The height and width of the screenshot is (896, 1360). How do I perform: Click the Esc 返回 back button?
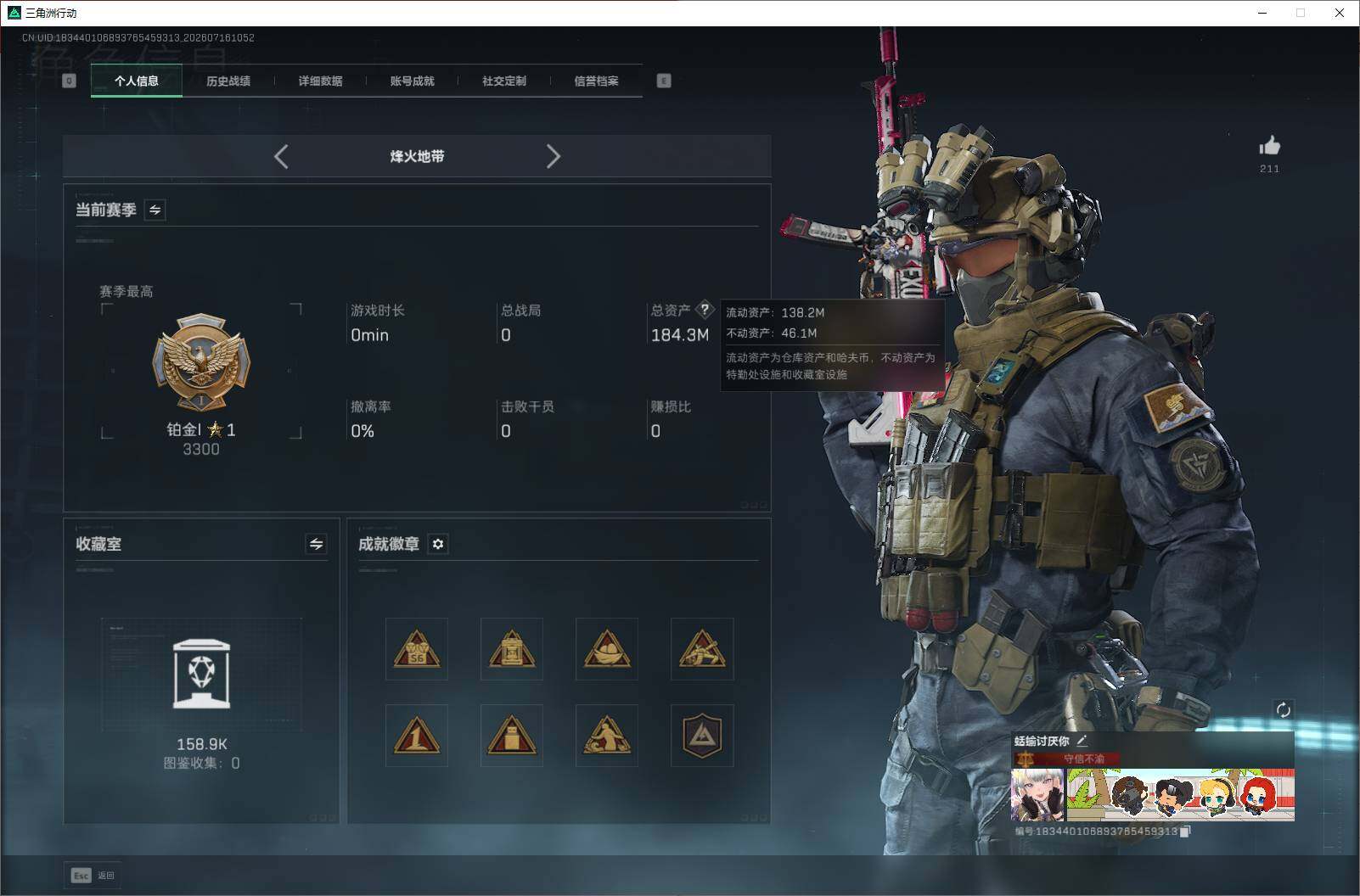click(92, 875)
